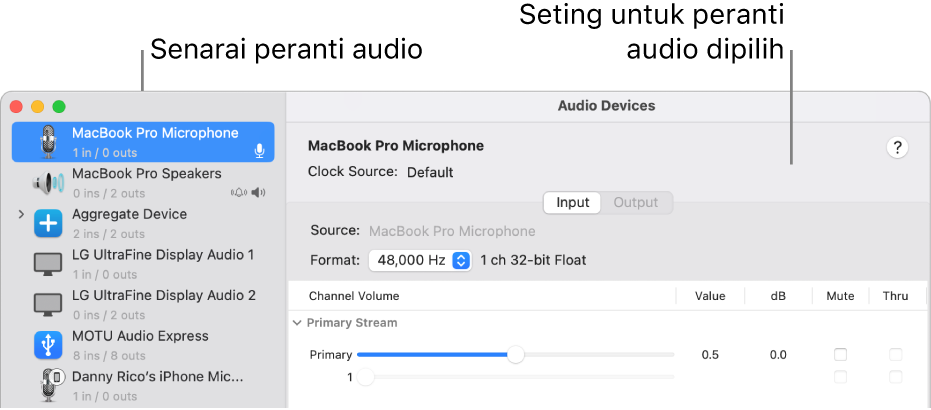Viewport: 931px width, 410px height.
Task: Click LG UltraFine Display Audio 2 monitor icon
Action: click(48, 304)
